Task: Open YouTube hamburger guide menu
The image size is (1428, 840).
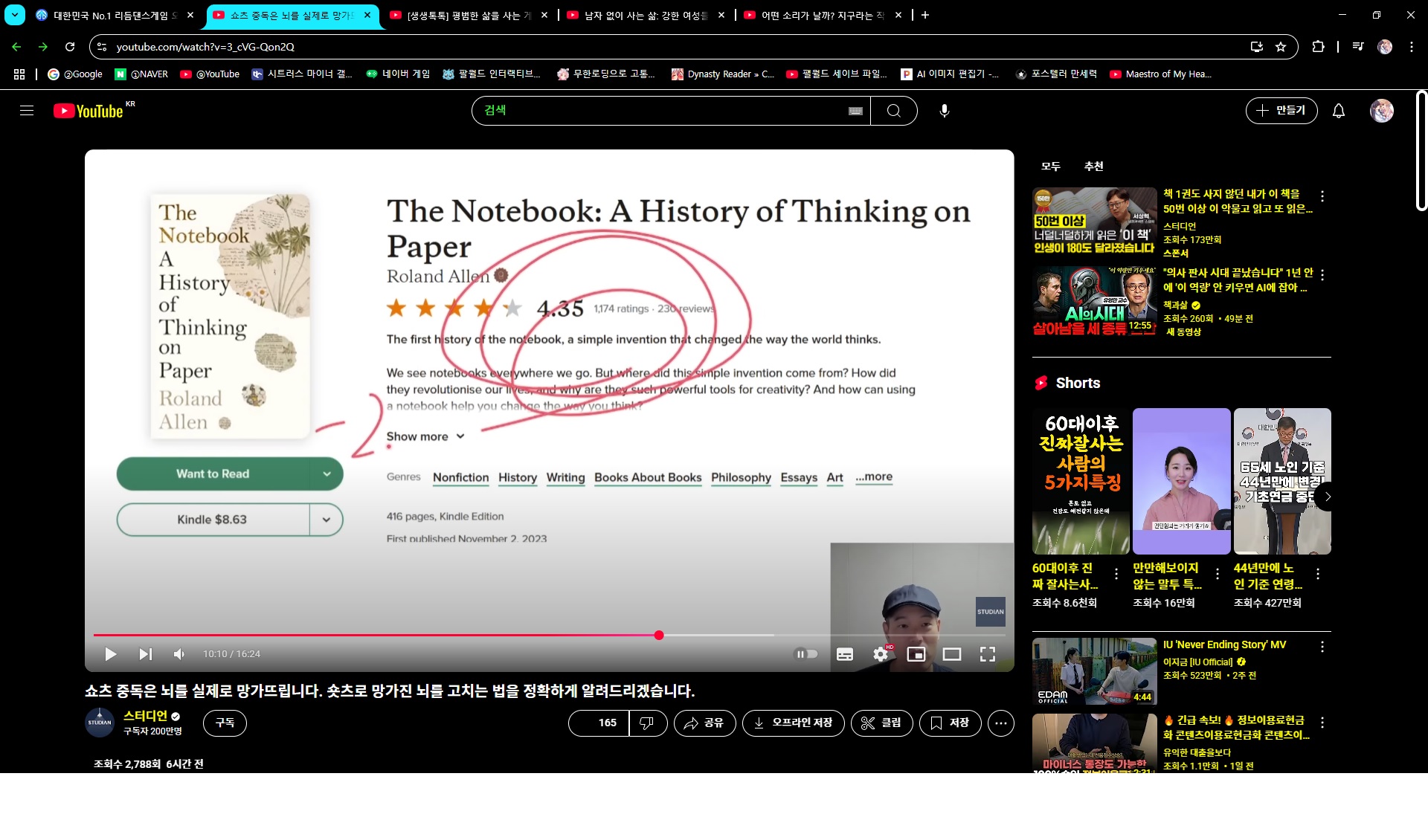Action: (27, 111)
